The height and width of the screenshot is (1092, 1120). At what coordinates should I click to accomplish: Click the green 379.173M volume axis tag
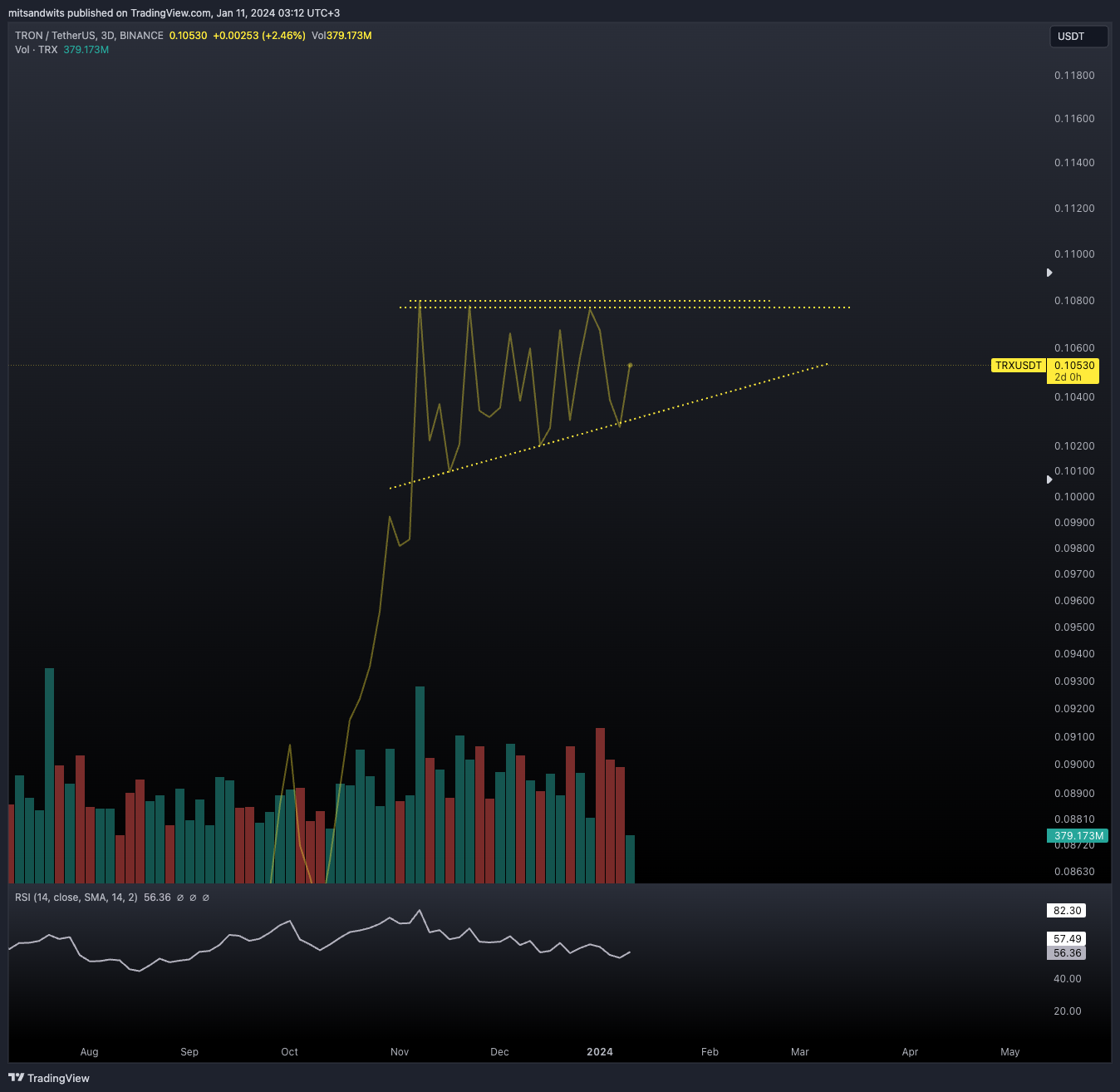(x=1078, y=836)
